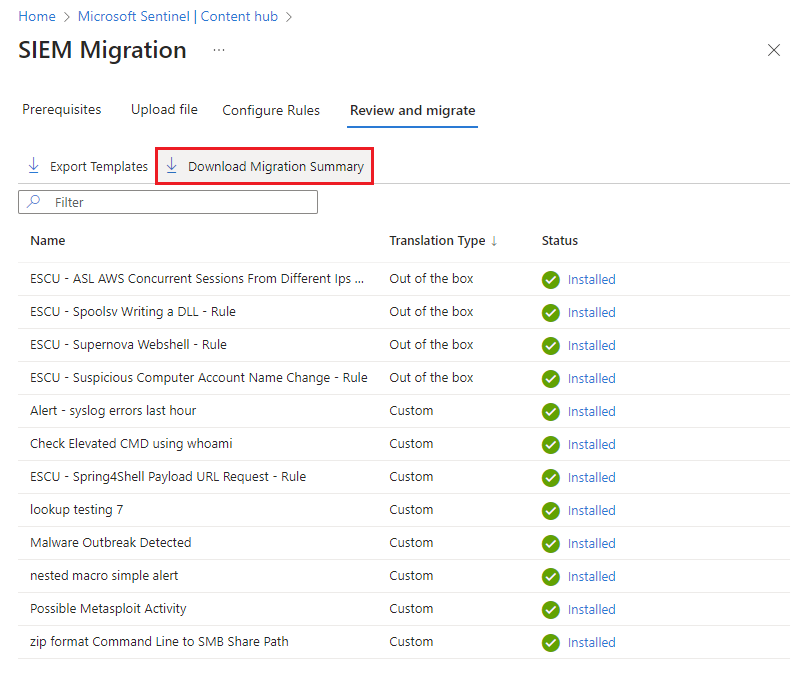The height and width of the screenshot is (686, 804).
Task: Click the magnifier icon in Filter box
Action: (34, 202)
